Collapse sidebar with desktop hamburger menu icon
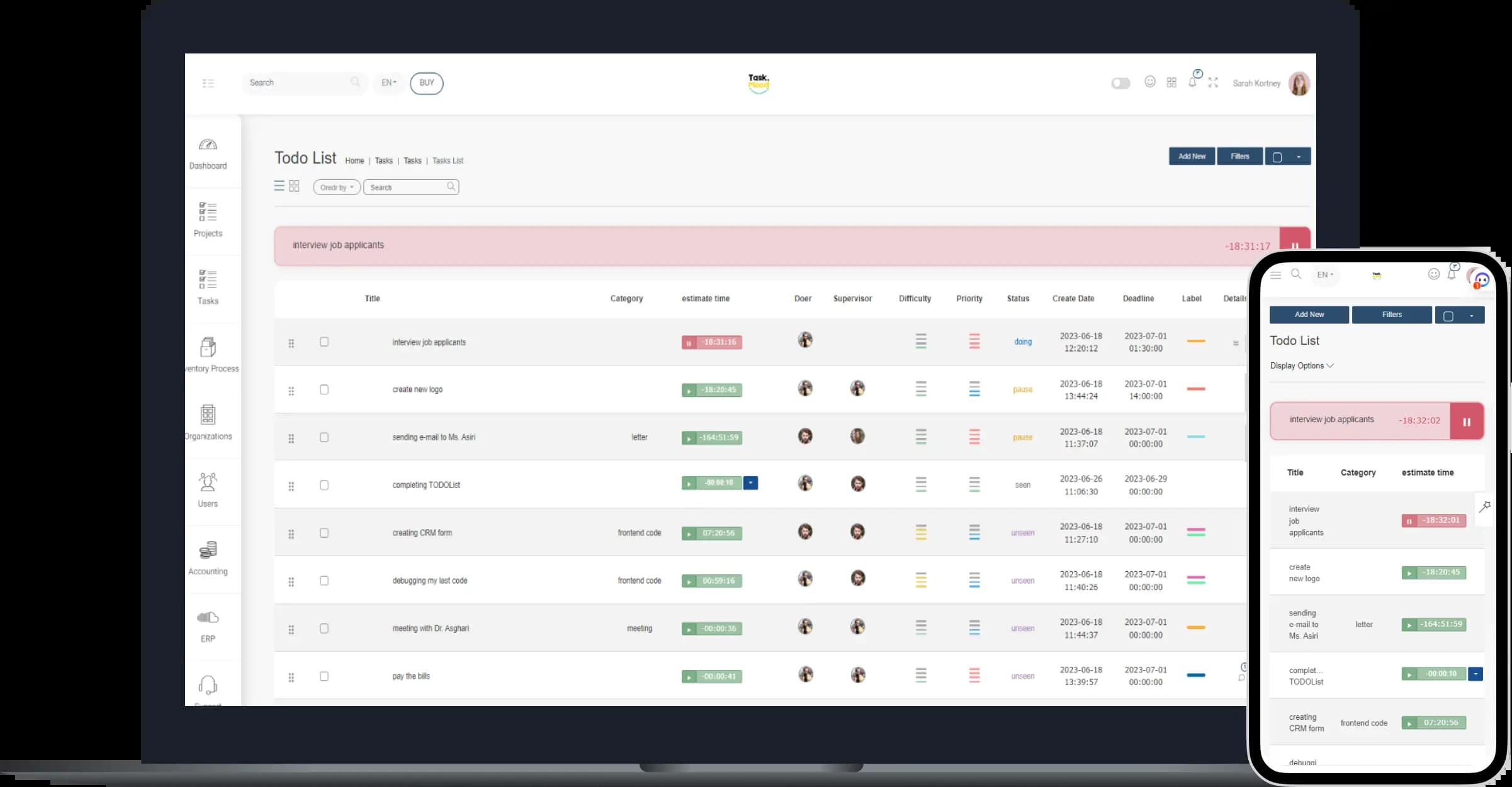1512x787 pixels. pos(208,83)
